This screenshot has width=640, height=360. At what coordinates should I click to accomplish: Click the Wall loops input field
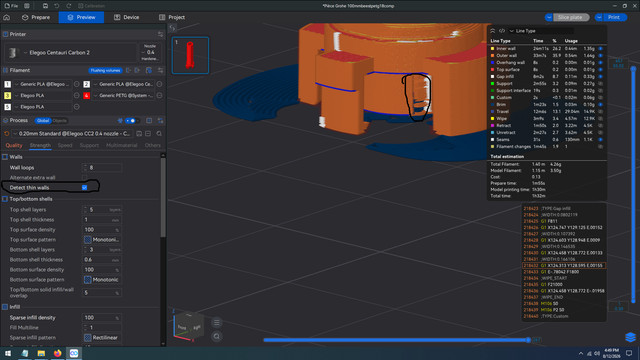pyautogui.click(x=102, y=168)
